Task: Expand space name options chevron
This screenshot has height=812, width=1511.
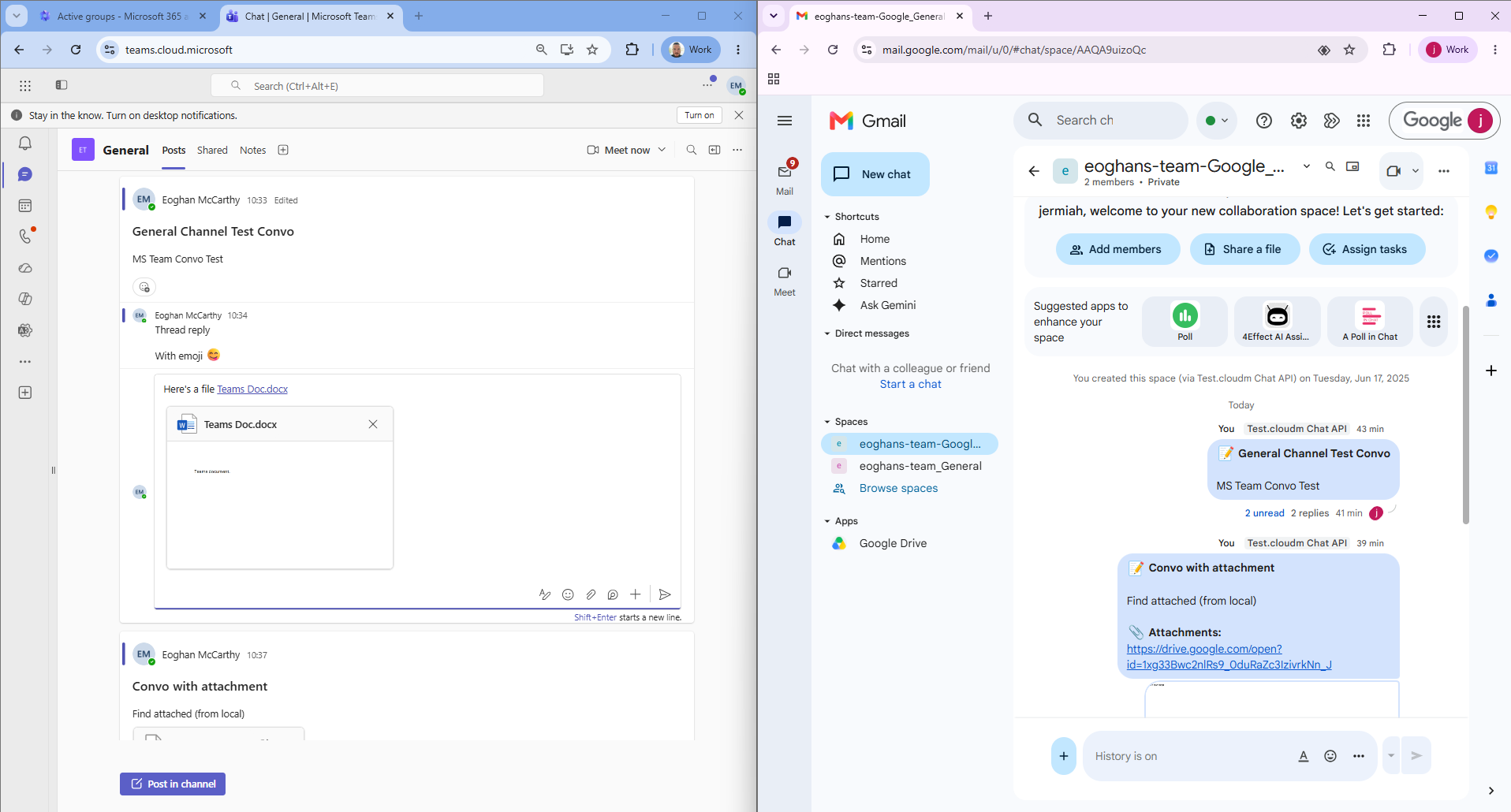Action: coord(1307,166)
